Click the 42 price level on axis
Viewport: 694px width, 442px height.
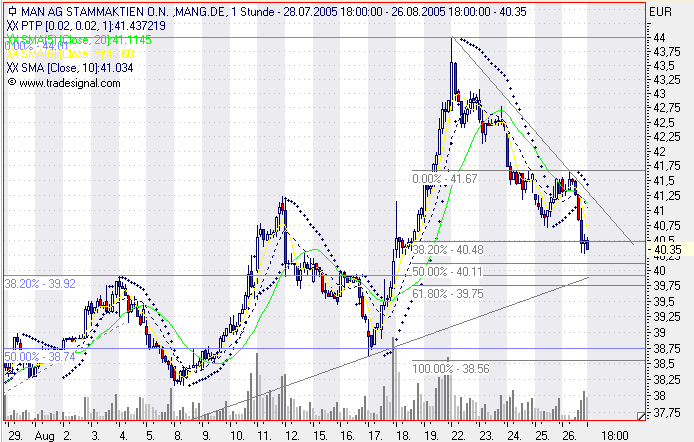pyautogui.click(x=659, y=152)
